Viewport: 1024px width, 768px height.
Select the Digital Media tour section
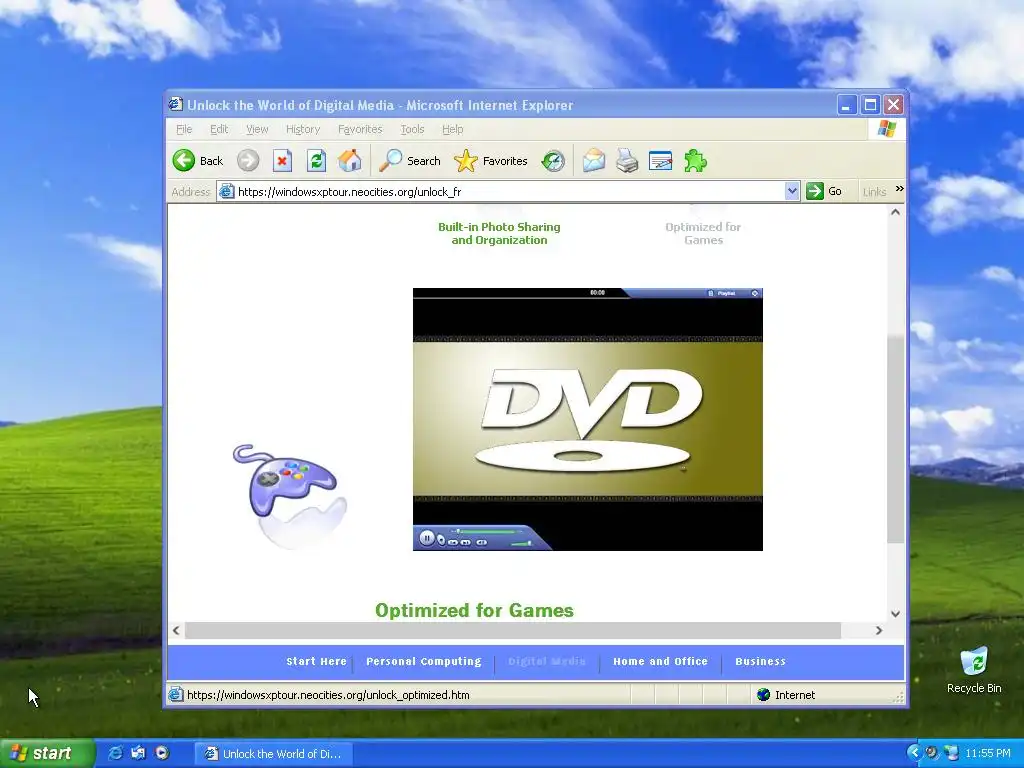(547, 661)
